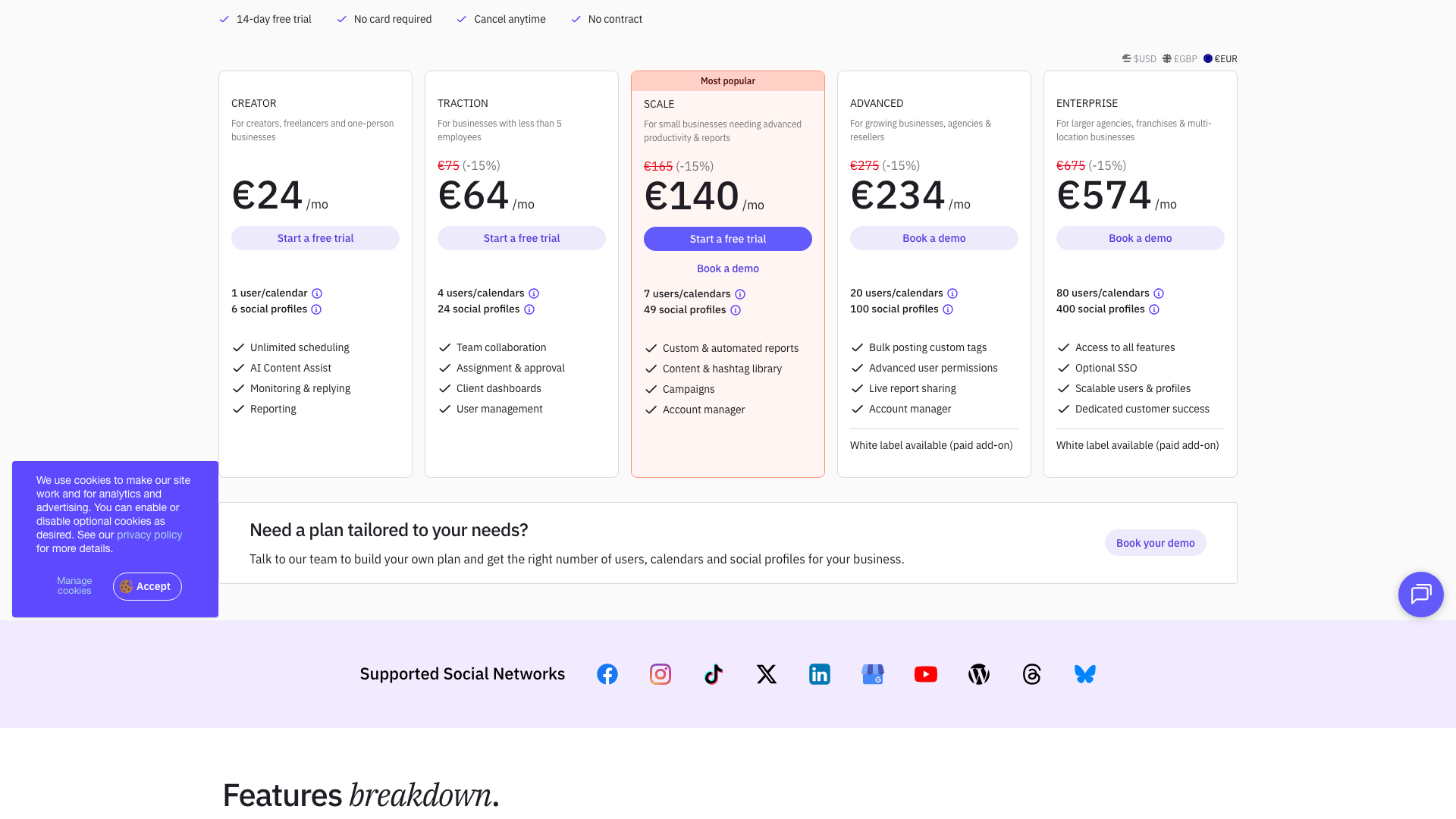Click the Instagram icon under Supported Social Networks
The image size is (1456, 819).
point(660,674)
